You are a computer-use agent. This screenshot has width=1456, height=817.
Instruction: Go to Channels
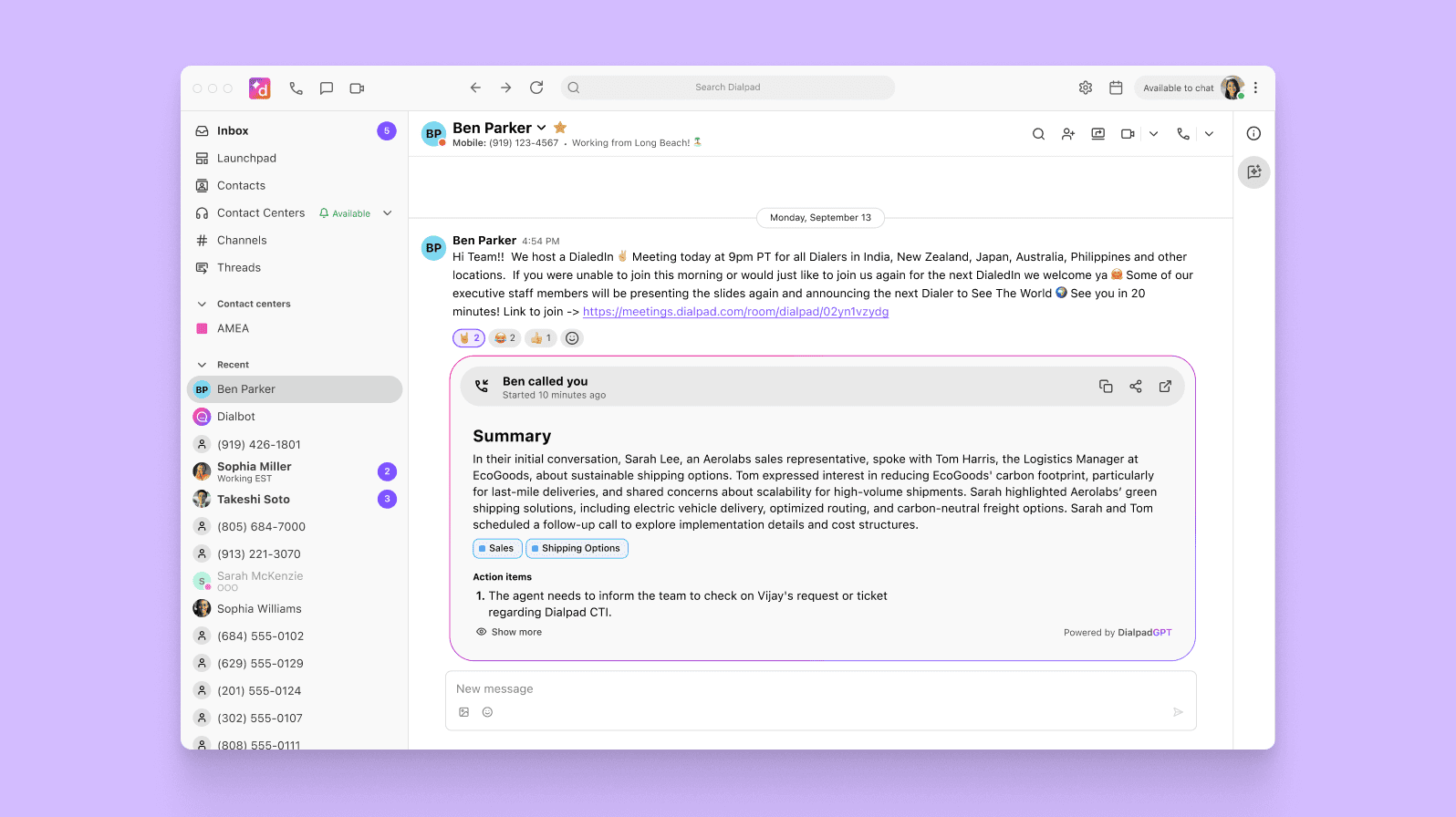tap(242, 241)
